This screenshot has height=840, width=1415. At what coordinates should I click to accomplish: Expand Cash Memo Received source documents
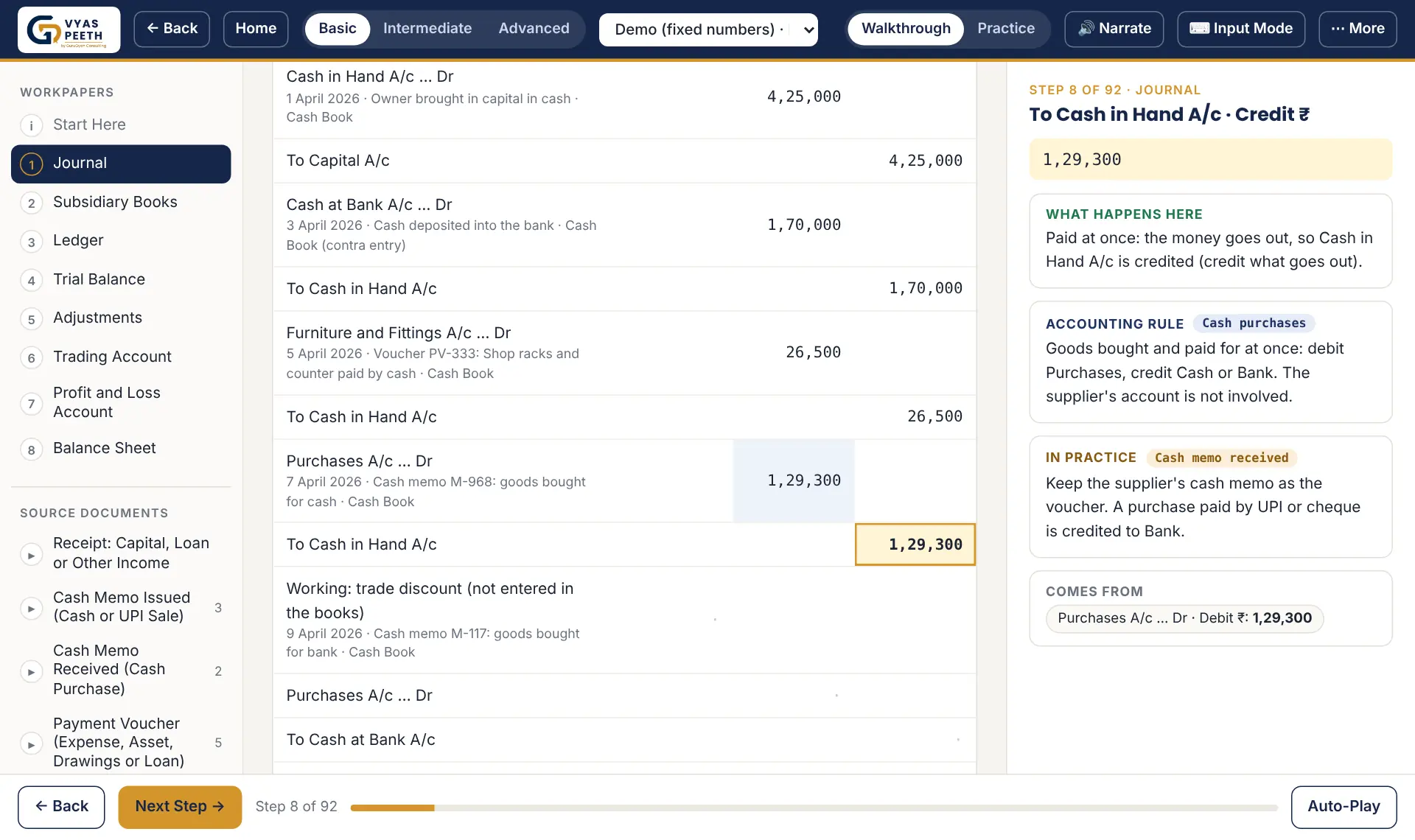31,671
